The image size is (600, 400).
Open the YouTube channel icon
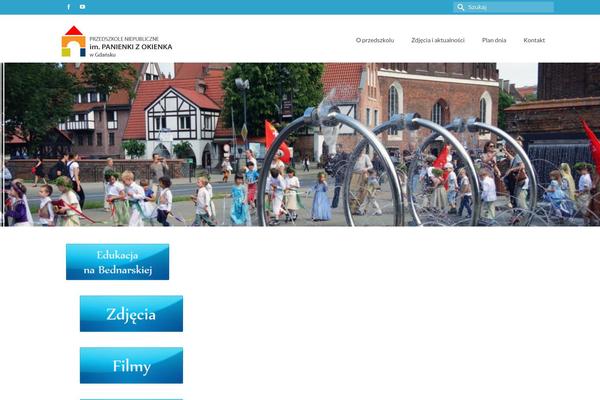[x=82, y=7]
